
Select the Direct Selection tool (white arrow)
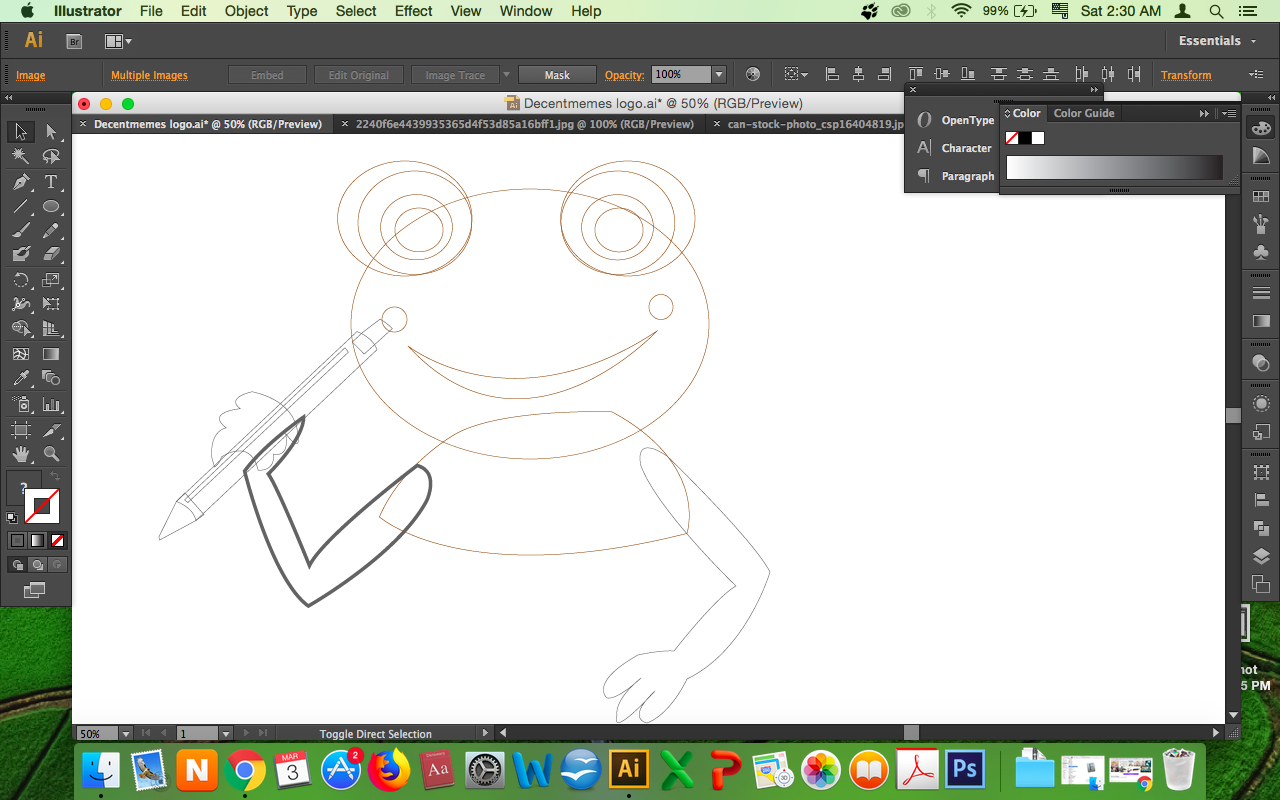pyautogui.click(x=51, y=132)
